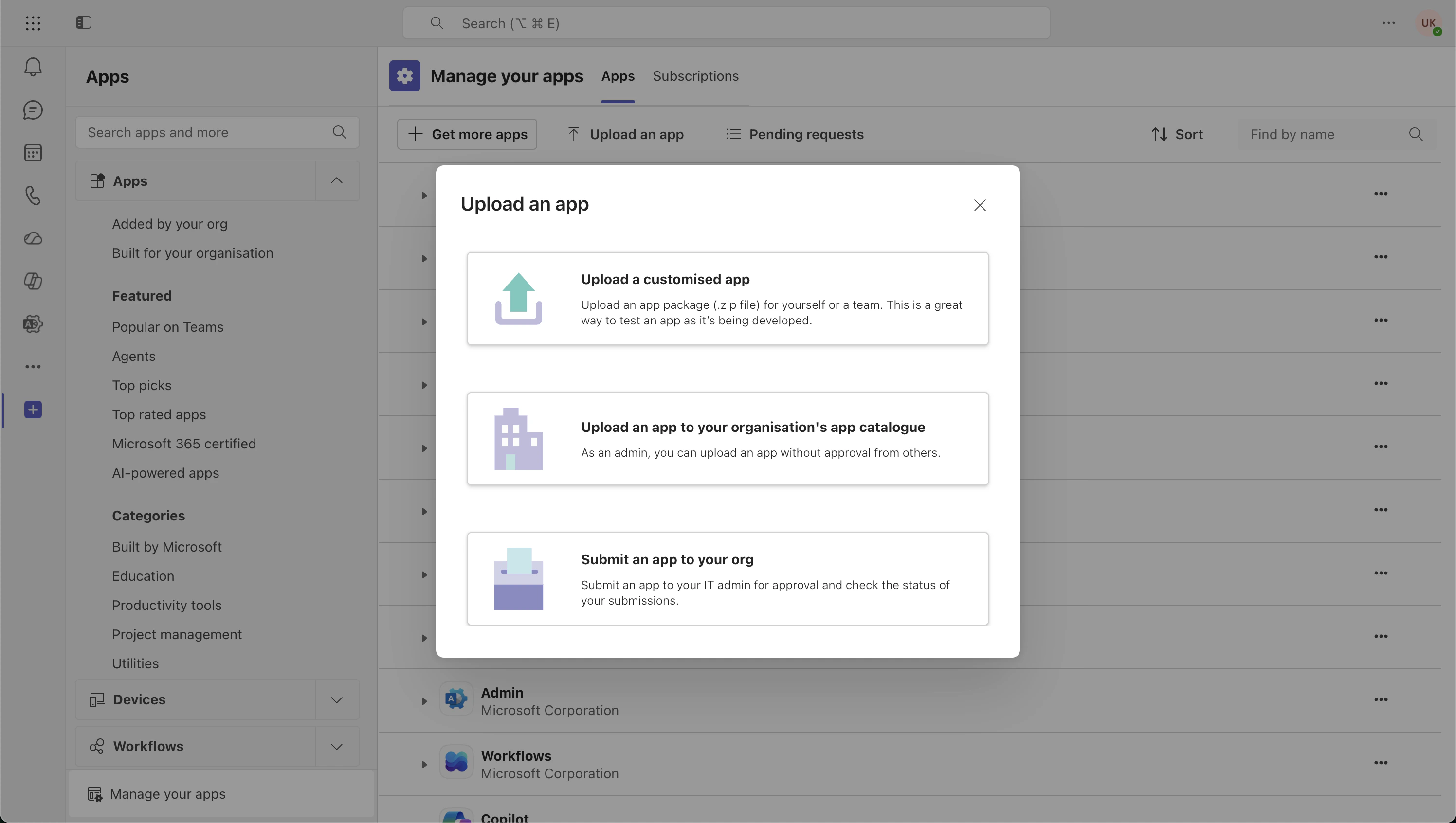Open Project management category
This screenshot has width=1456, height=823.
pyautogui.click(x=177, y=635)
